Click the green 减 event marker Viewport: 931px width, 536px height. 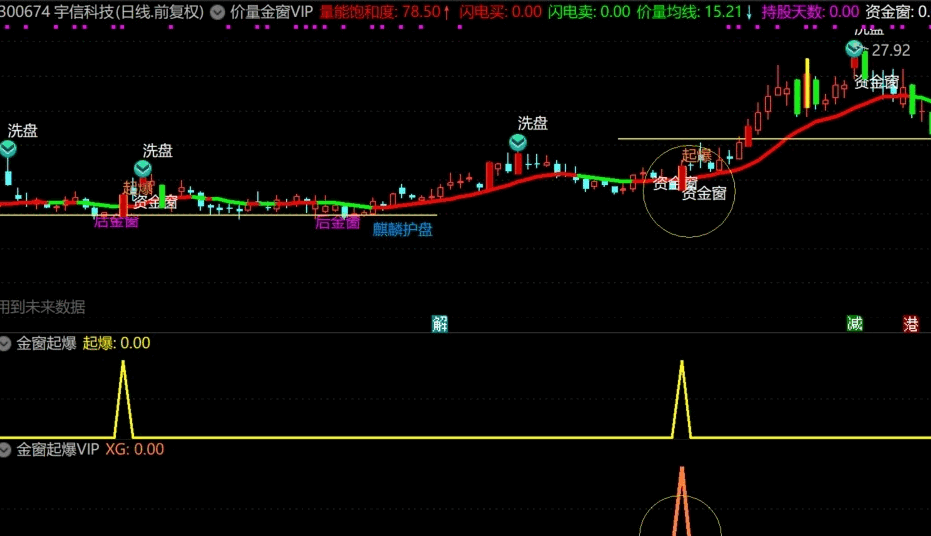coord(854,323)
